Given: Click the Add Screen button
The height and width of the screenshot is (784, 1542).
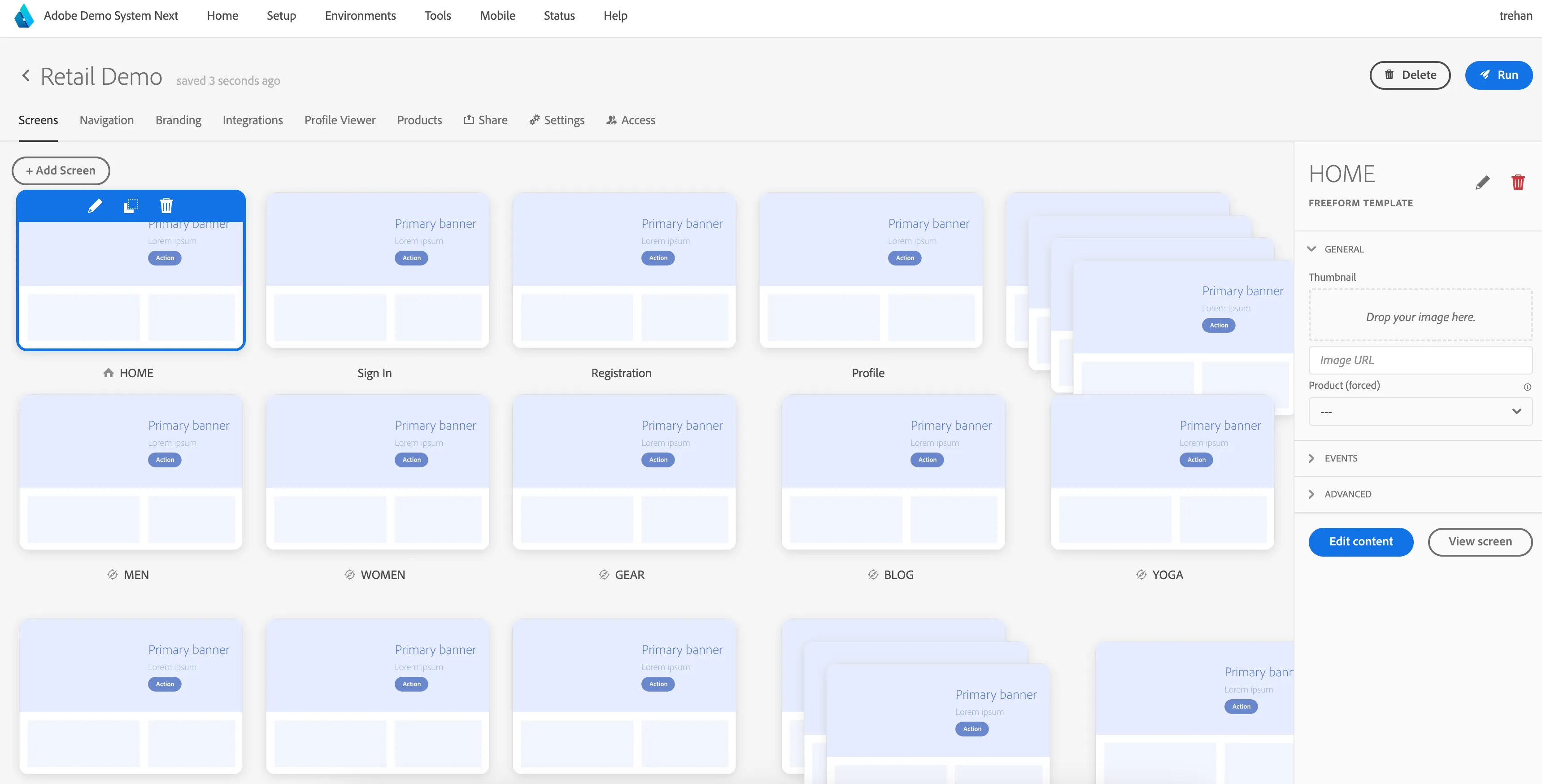Looking at the screenshot, I should click(61, 170).
